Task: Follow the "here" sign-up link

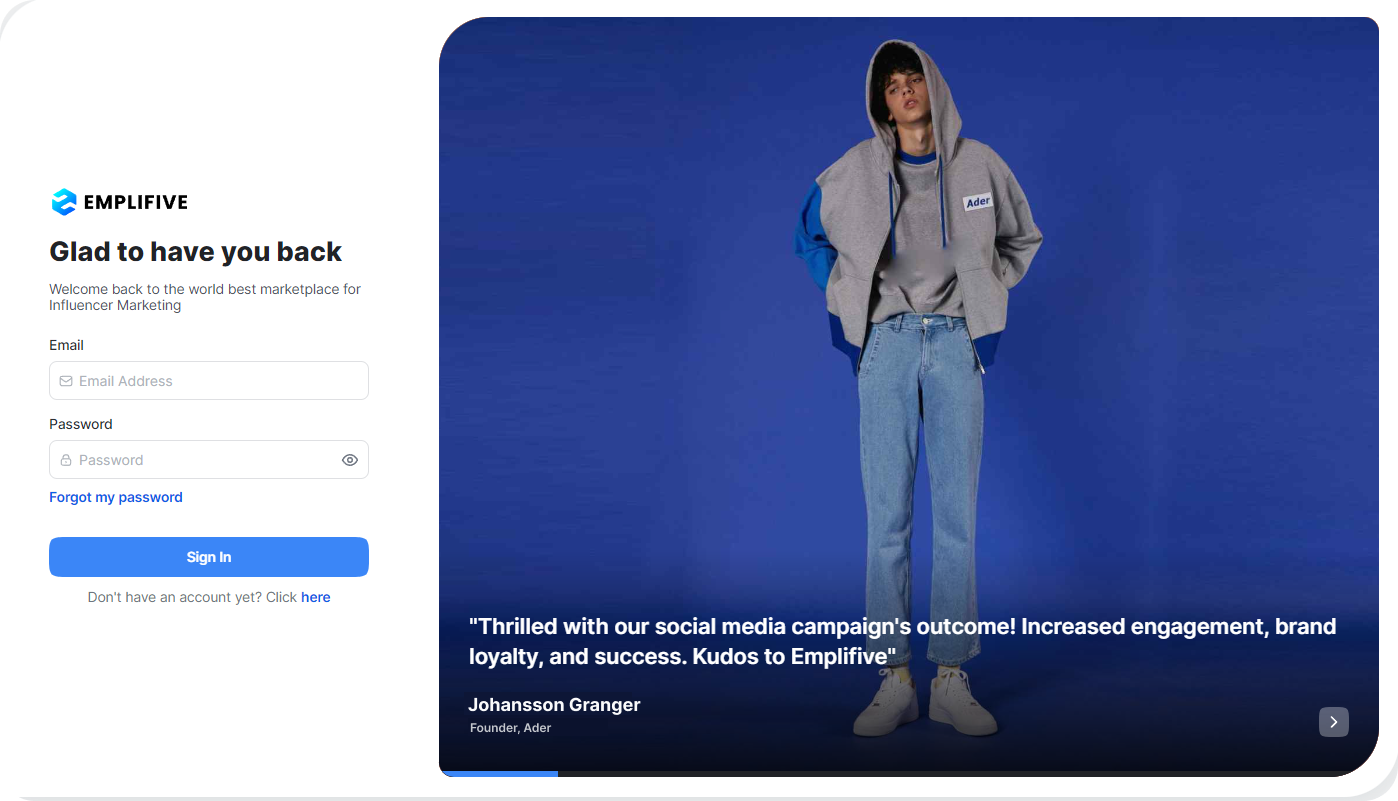Action: pyautogui.click(x=316, y=597)
